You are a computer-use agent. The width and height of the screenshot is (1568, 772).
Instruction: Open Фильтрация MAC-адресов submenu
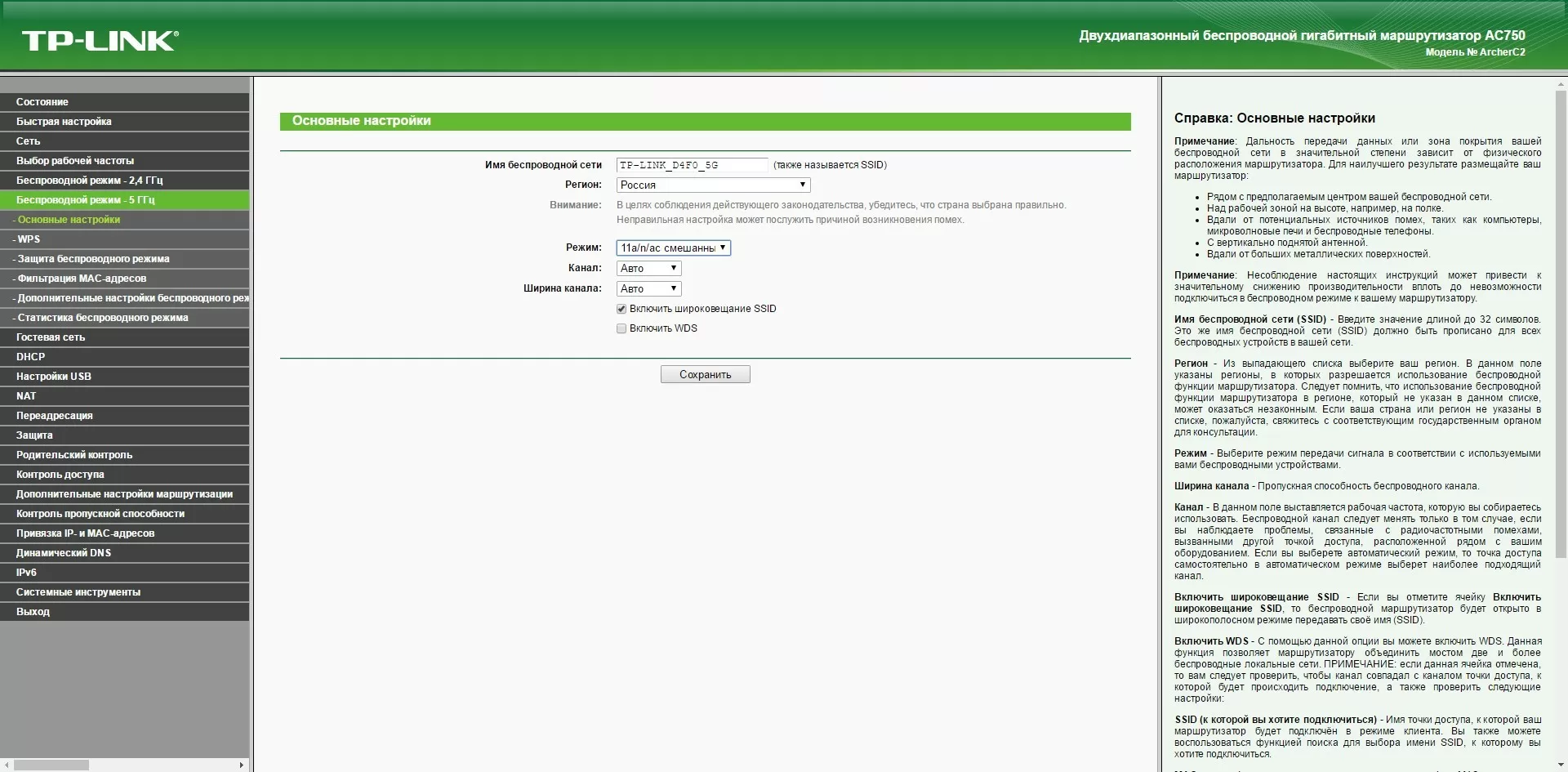124,279
